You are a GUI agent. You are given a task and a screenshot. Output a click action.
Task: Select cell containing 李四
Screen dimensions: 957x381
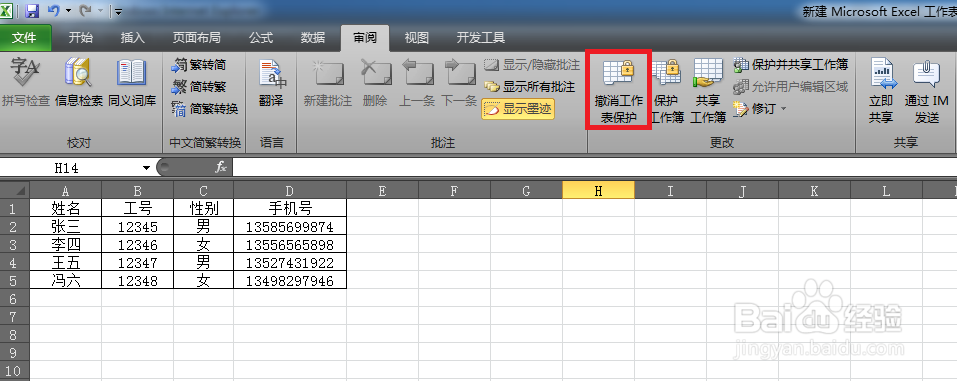coord(66,244)
